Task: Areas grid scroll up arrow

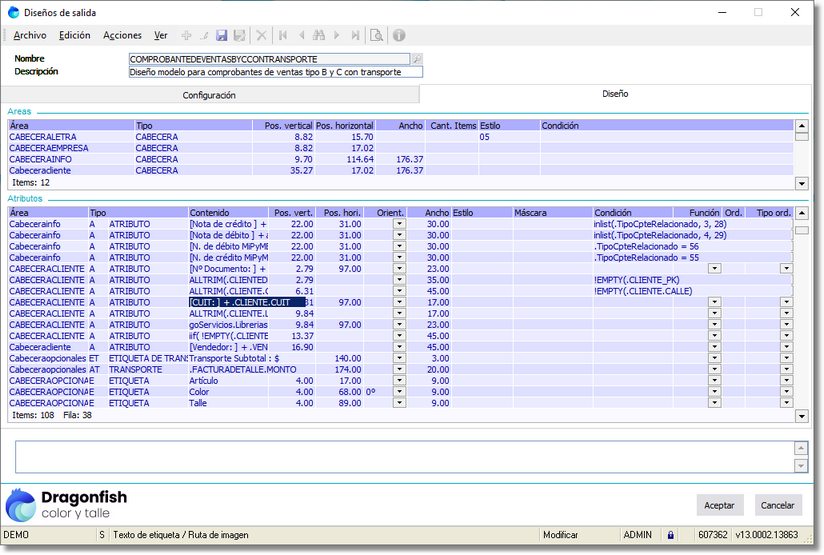Action: pyautogui.click(x=801, y=126)
